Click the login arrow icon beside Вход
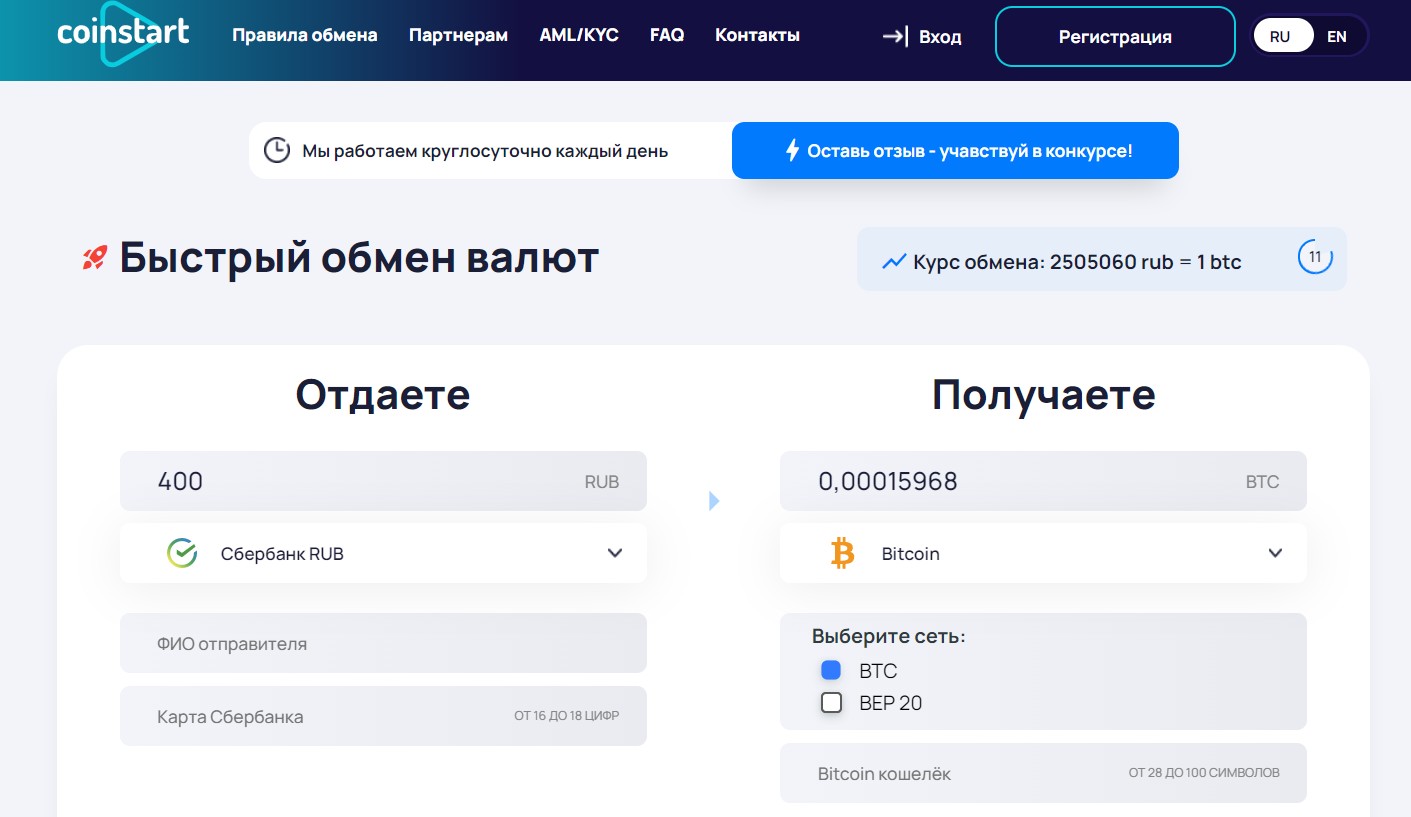This screenshot has width=1411, height=817. coord(895,37)
